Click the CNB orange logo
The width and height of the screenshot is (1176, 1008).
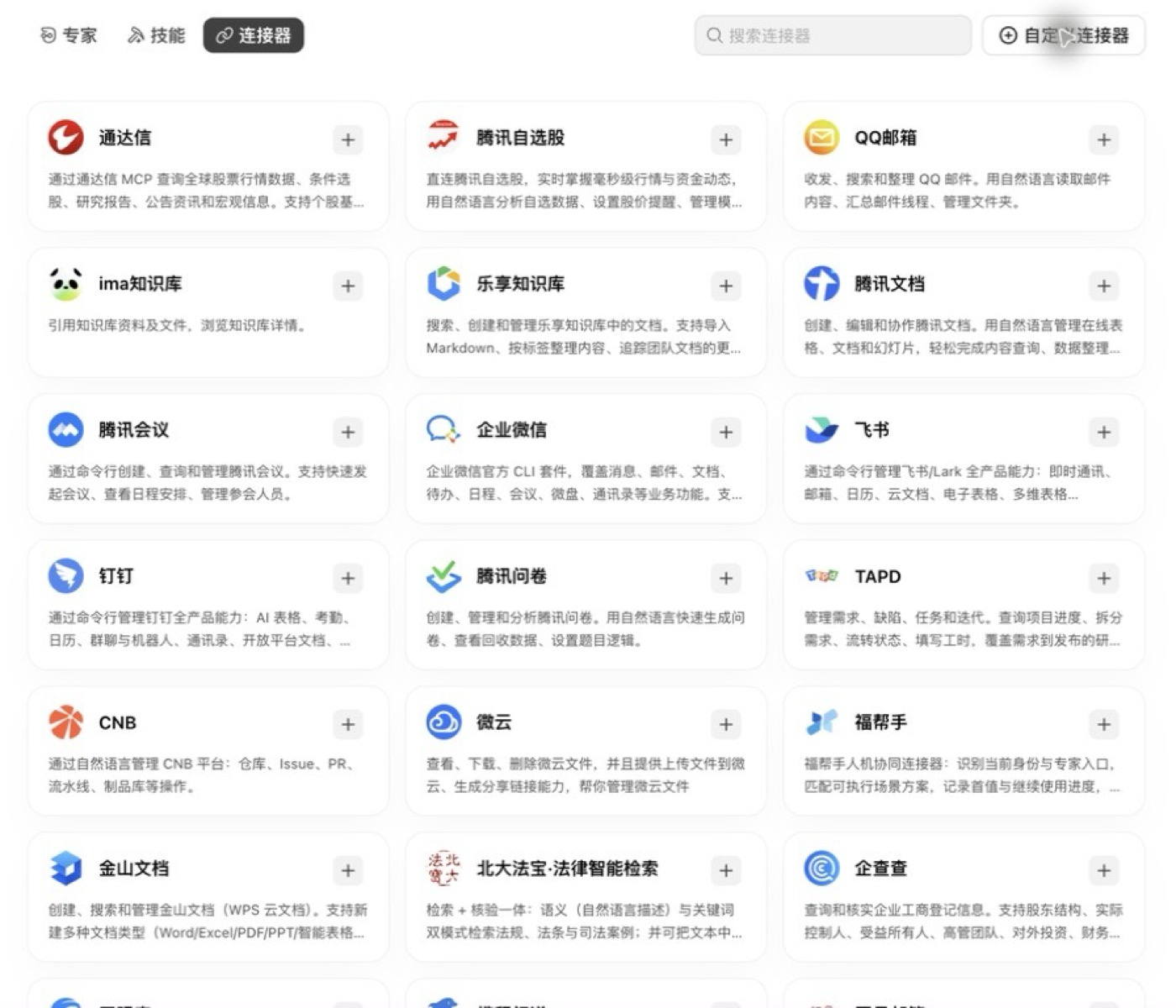(x=66, y=722)
